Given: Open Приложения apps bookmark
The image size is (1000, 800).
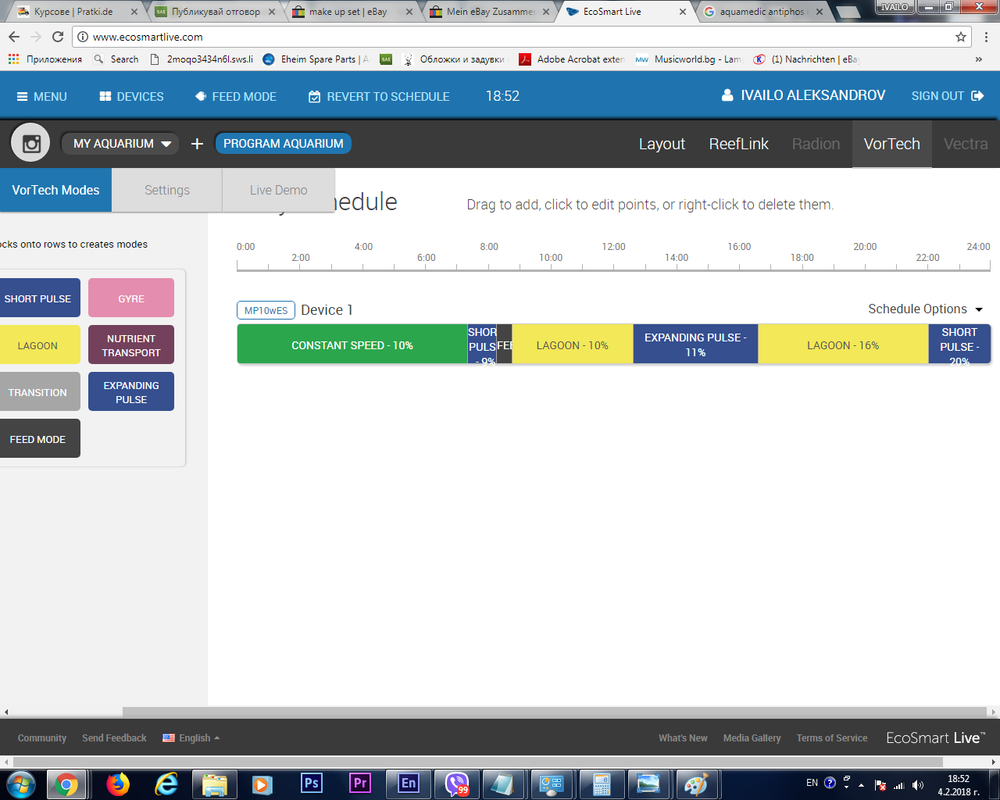Looking at the screenshot, I should coord(45,59).
